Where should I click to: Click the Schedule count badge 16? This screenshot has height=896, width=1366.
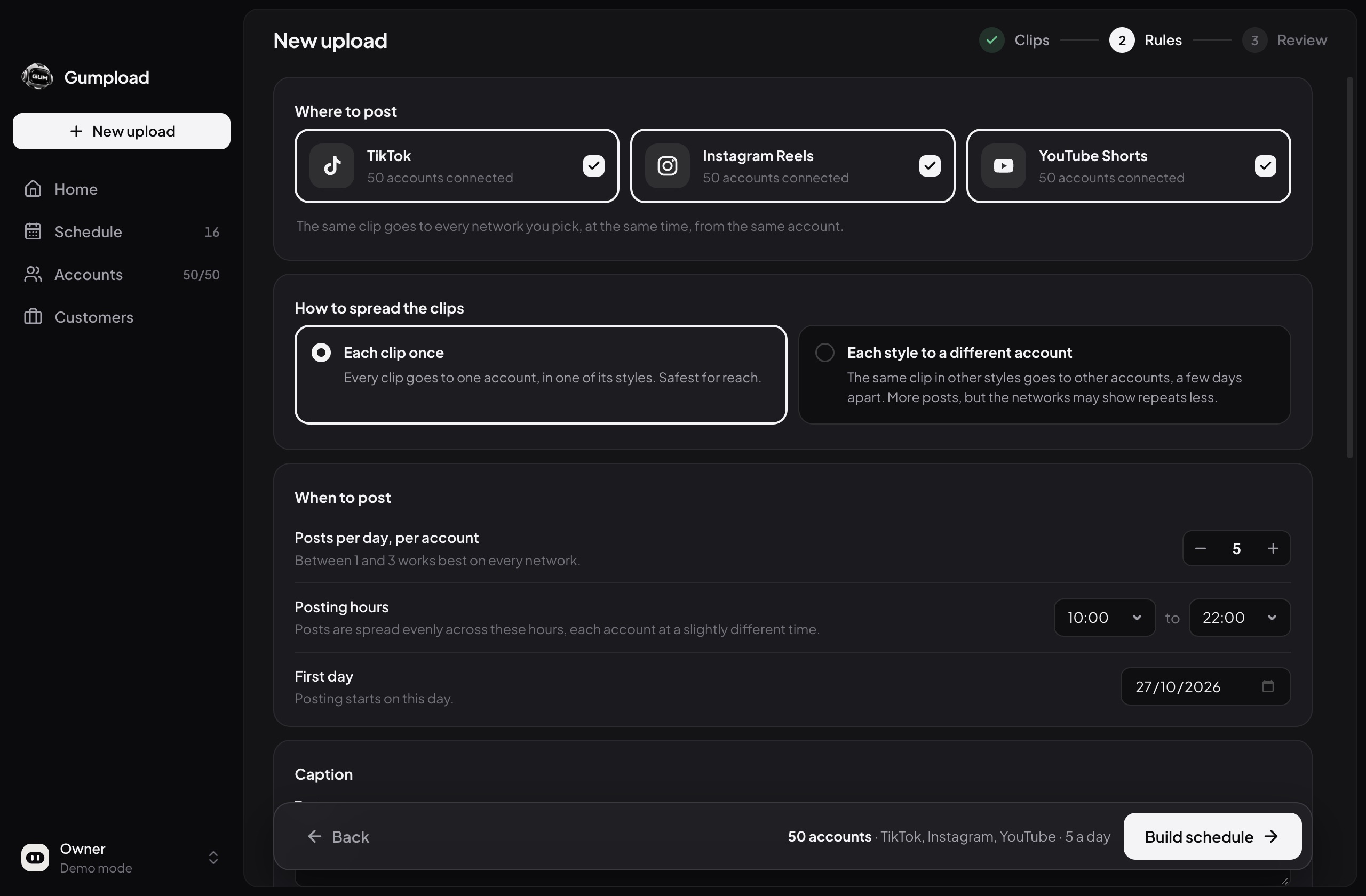pos(212,232)
